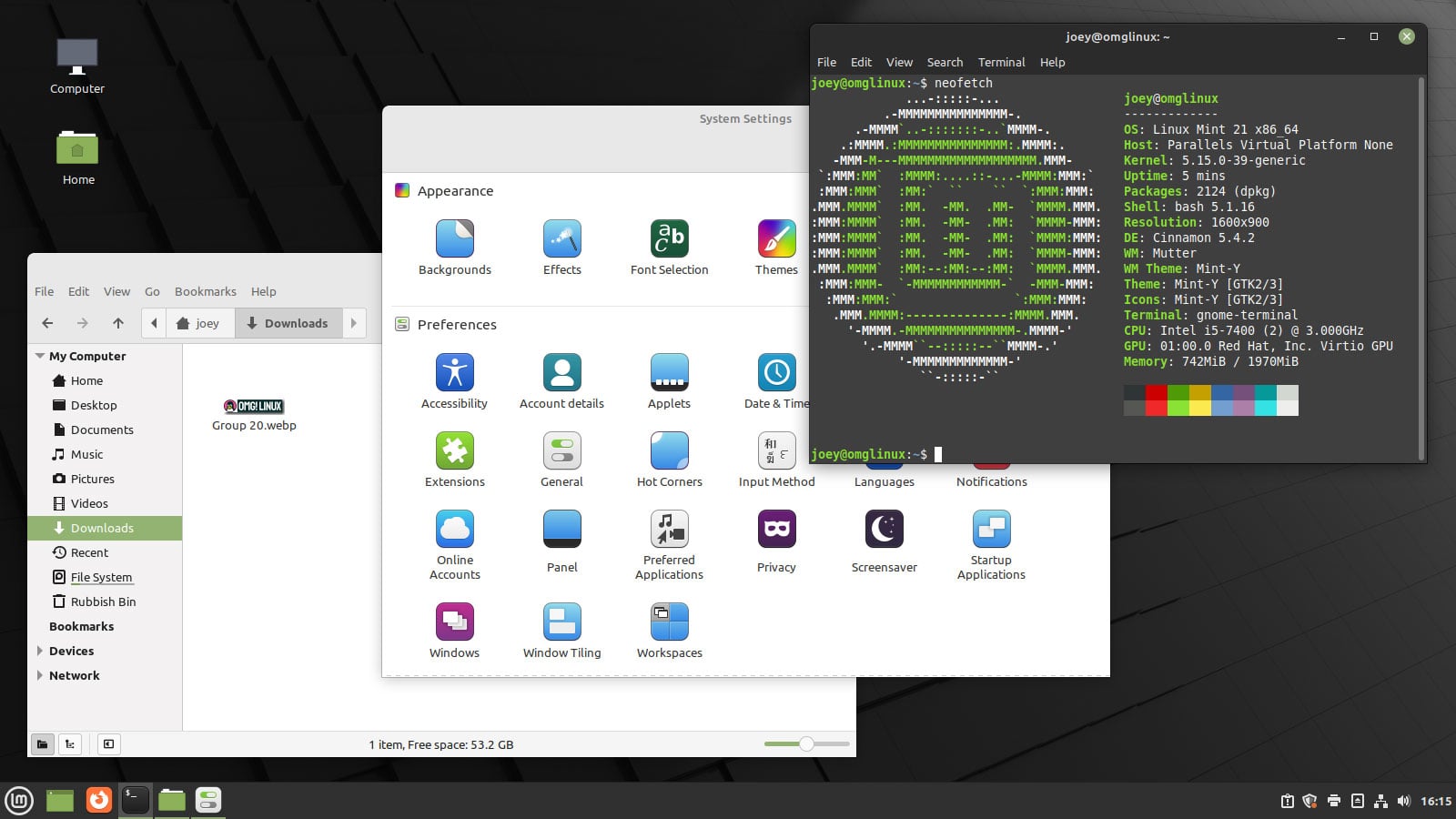1456x819 pixels.
Task: Select icon view in Nemo's status bar
Action: 43,743
